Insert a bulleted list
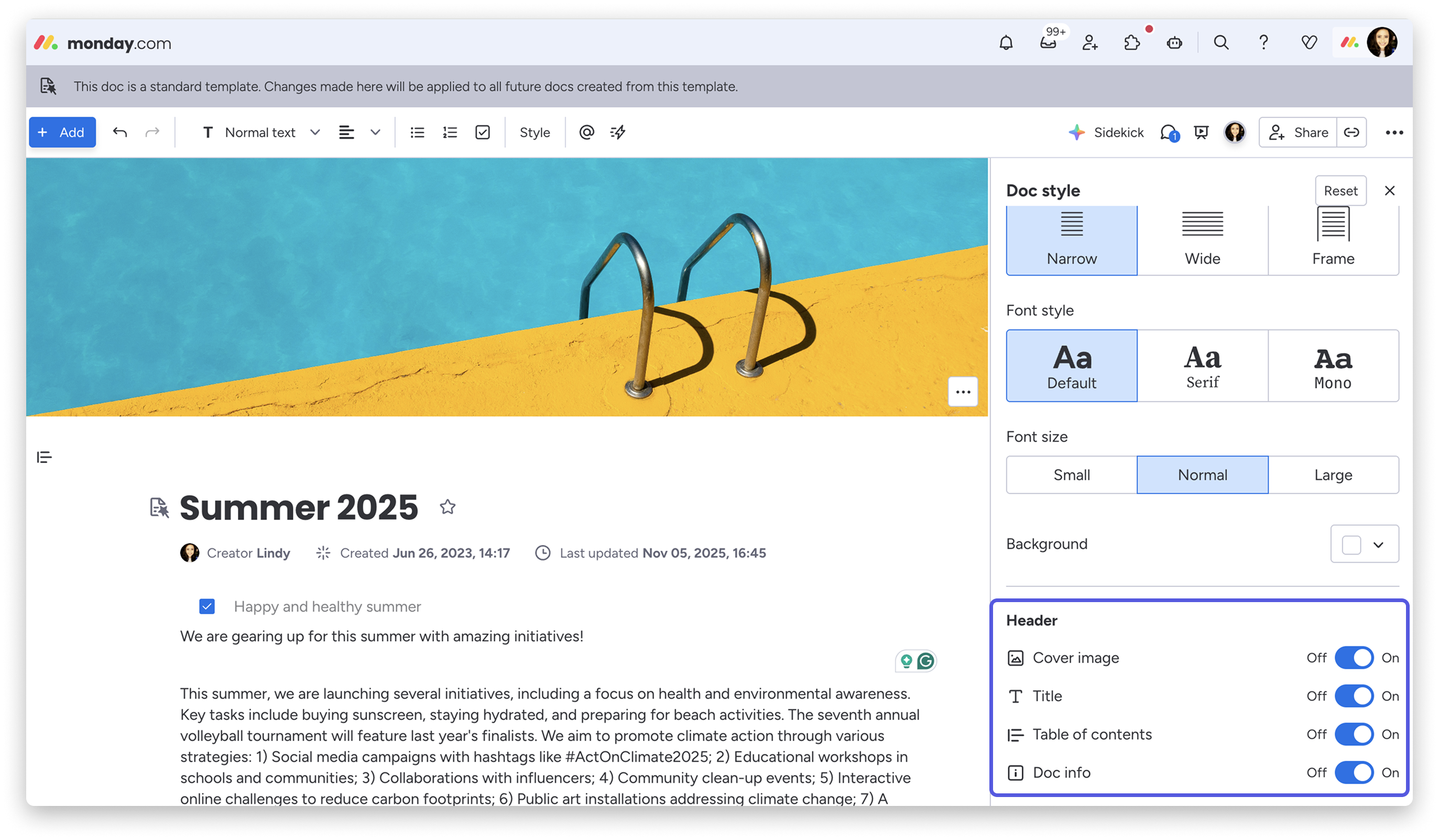Viewport: 1439px width, 840px height. click(x=418, y=133)
